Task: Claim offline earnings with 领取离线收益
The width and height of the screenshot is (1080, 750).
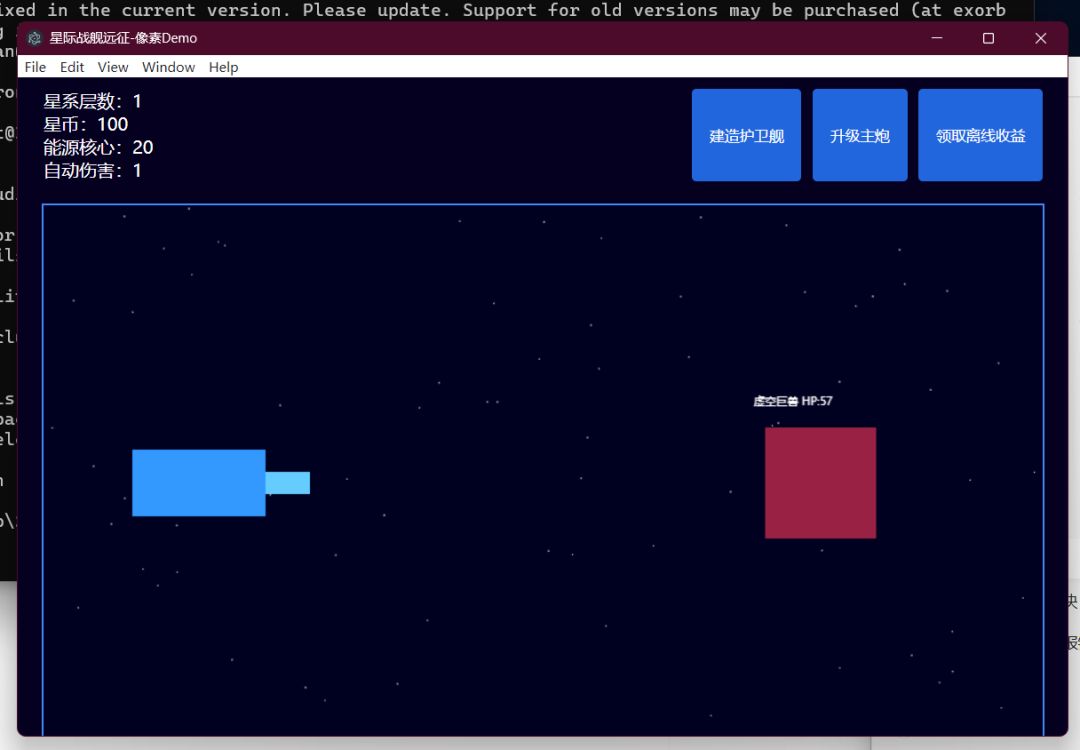Action: (980, 135)
